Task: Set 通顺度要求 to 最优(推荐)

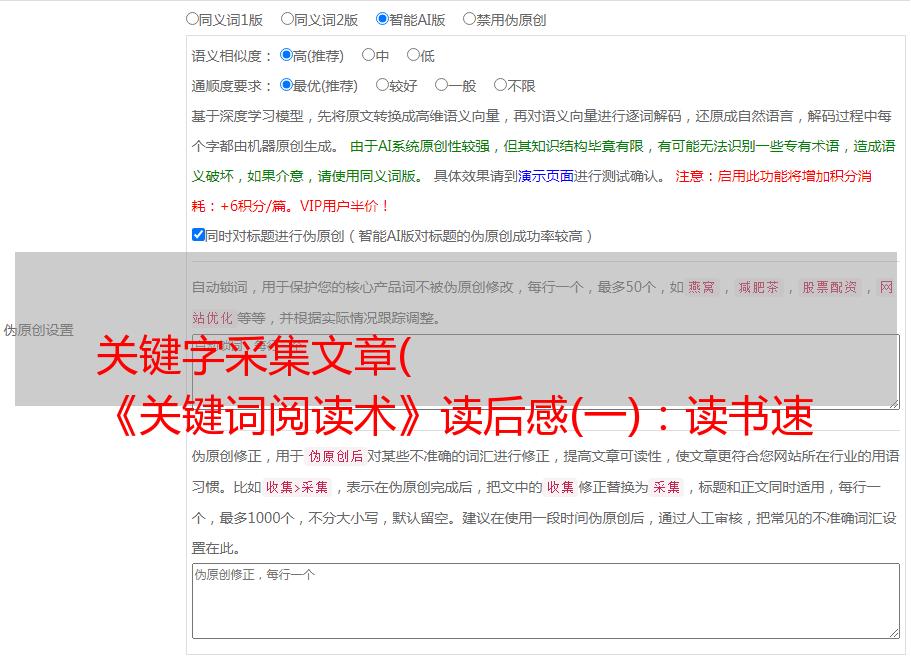Action: [286, 85]
